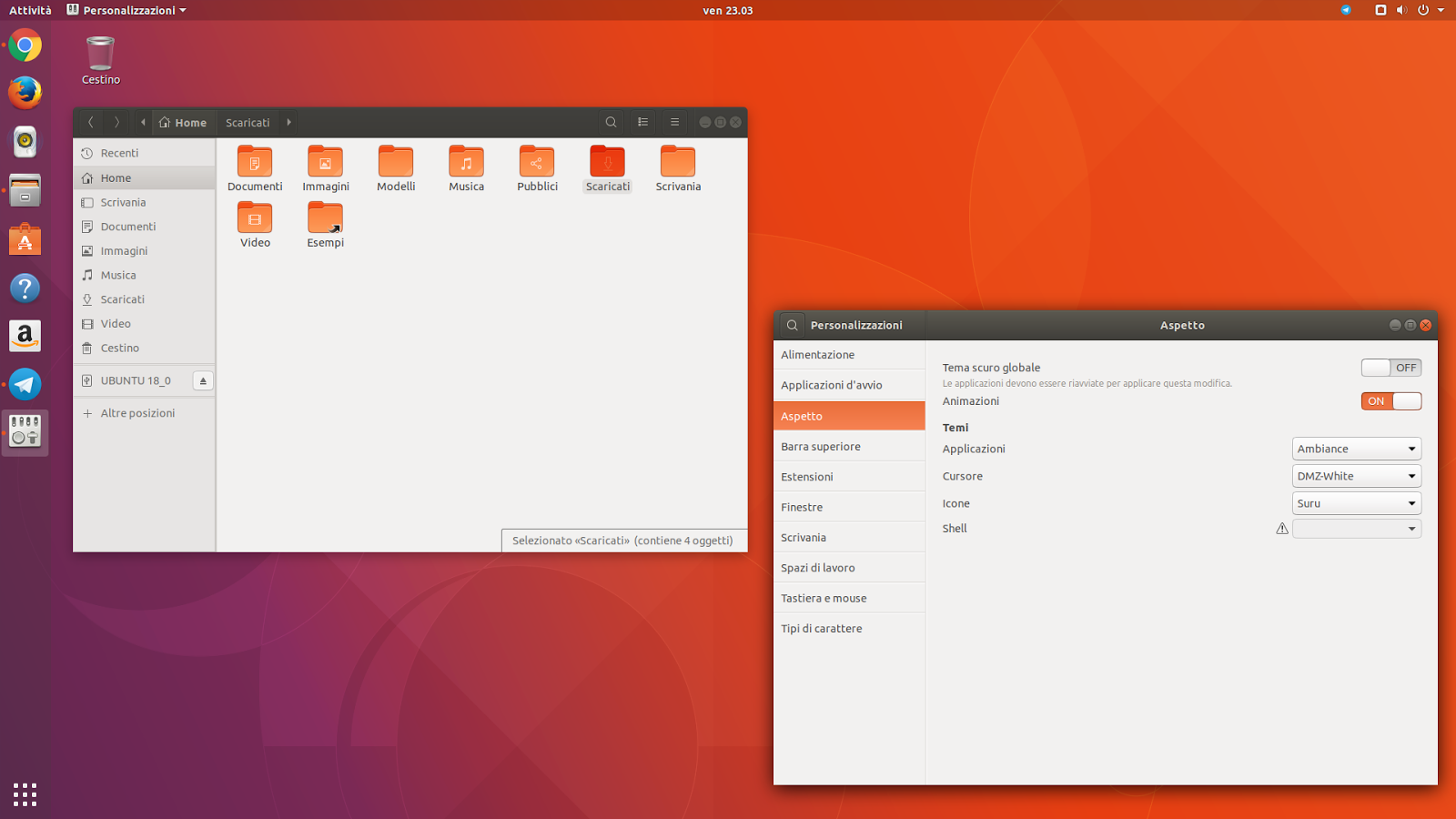Image resolution: width=1456 pixels, height=819 pixels.
Task: Go to the Estensioni section
Action: click(849, 477)
